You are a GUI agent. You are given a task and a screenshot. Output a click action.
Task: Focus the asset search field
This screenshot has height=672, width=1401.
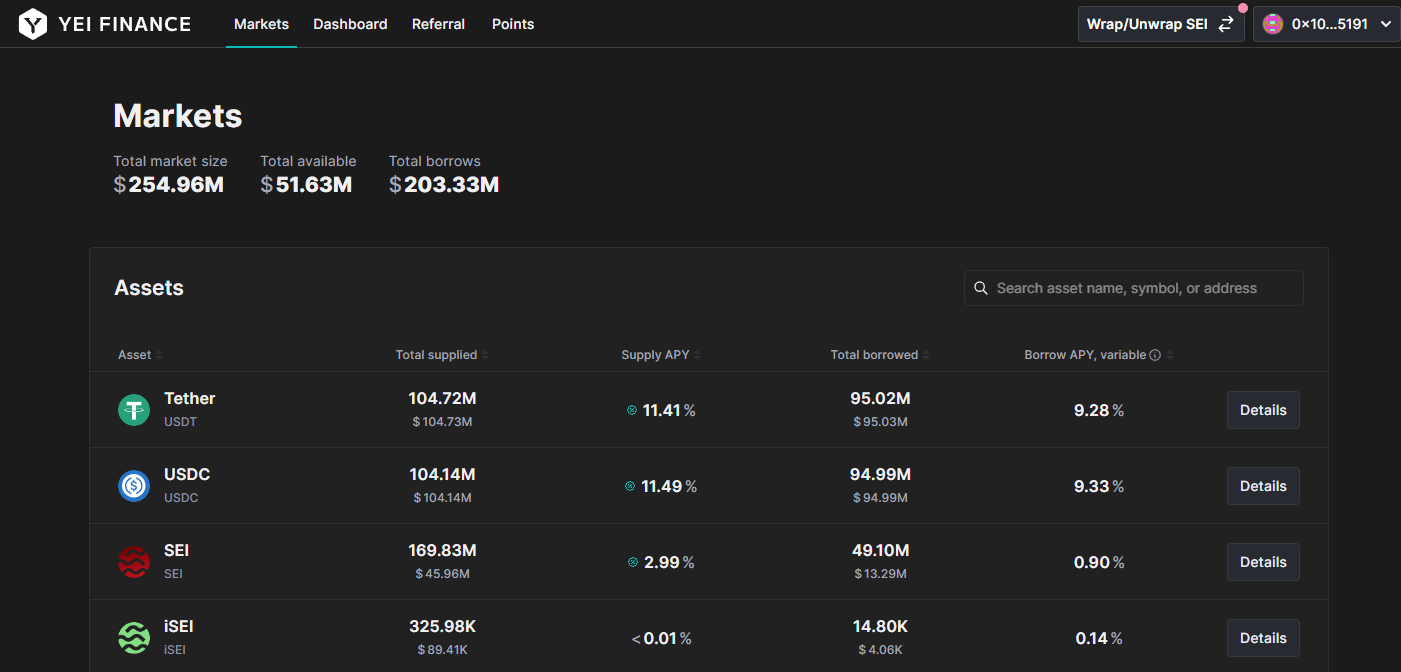point(1134,288)
